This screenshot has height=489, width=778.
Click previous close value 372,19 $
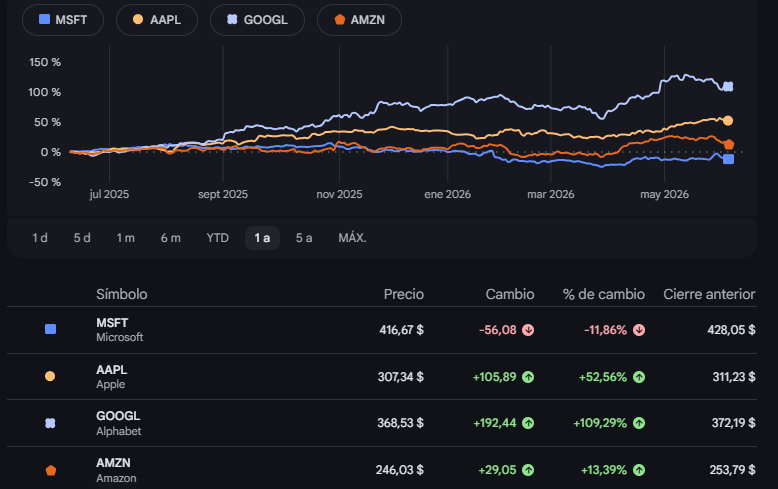click(733, 423)
